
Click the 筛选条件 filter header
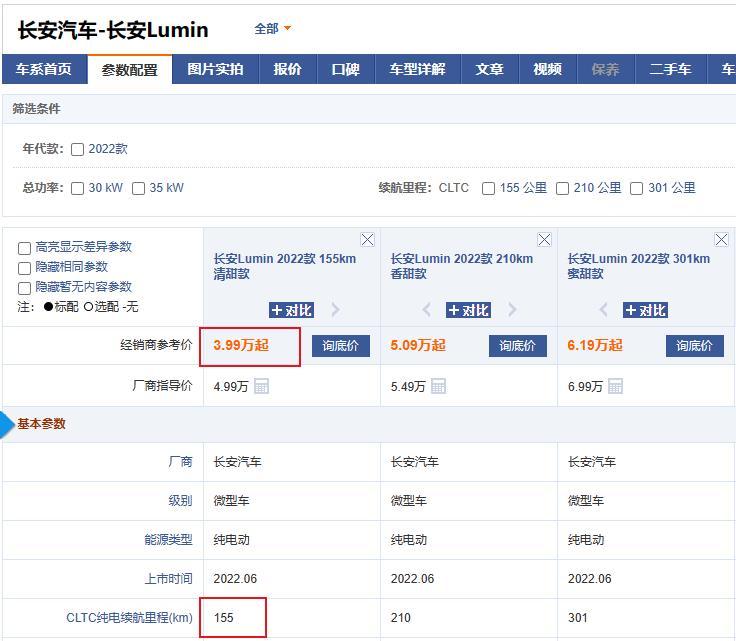(36, 109)
